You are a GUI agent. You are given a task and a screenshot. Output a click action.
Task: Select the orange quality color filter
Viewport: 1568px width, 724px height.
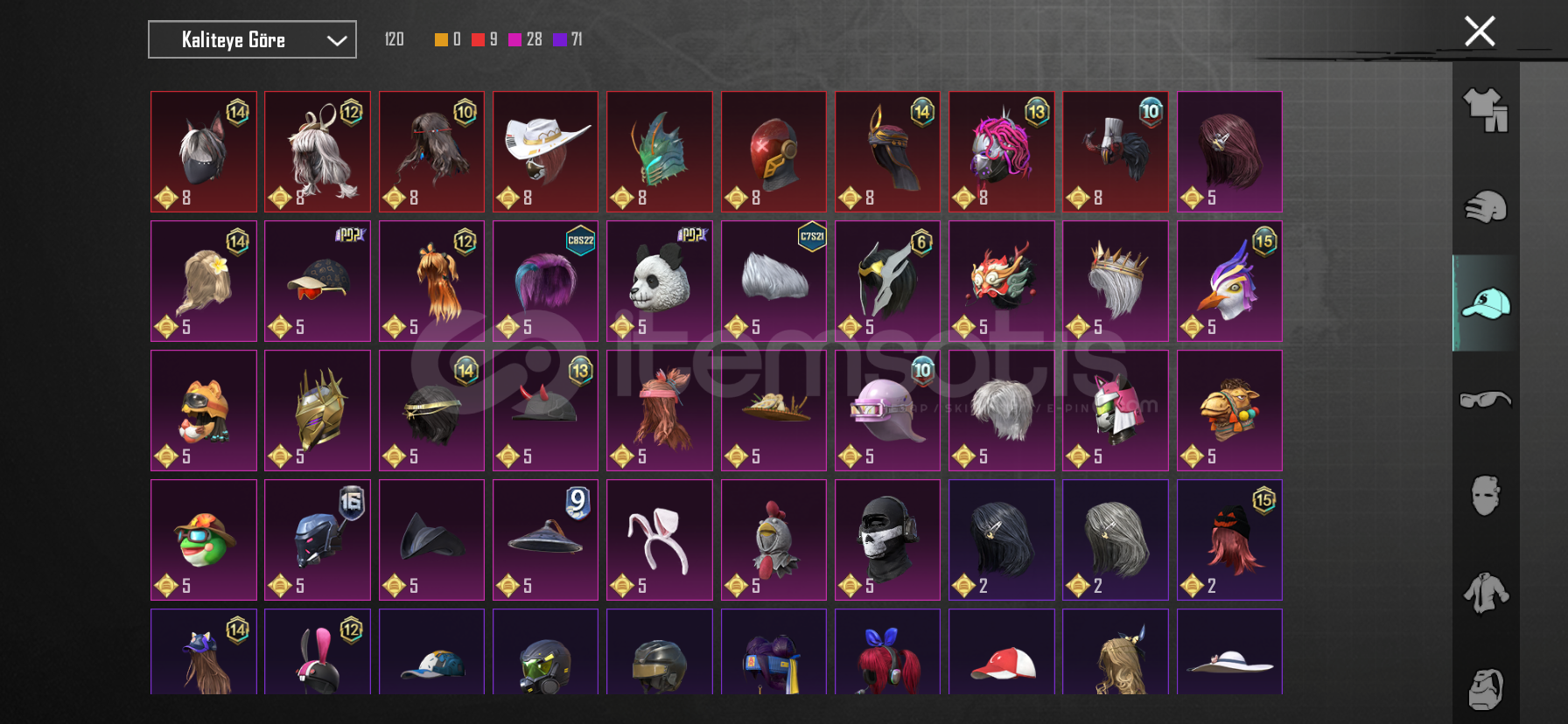tap(448, 39)
